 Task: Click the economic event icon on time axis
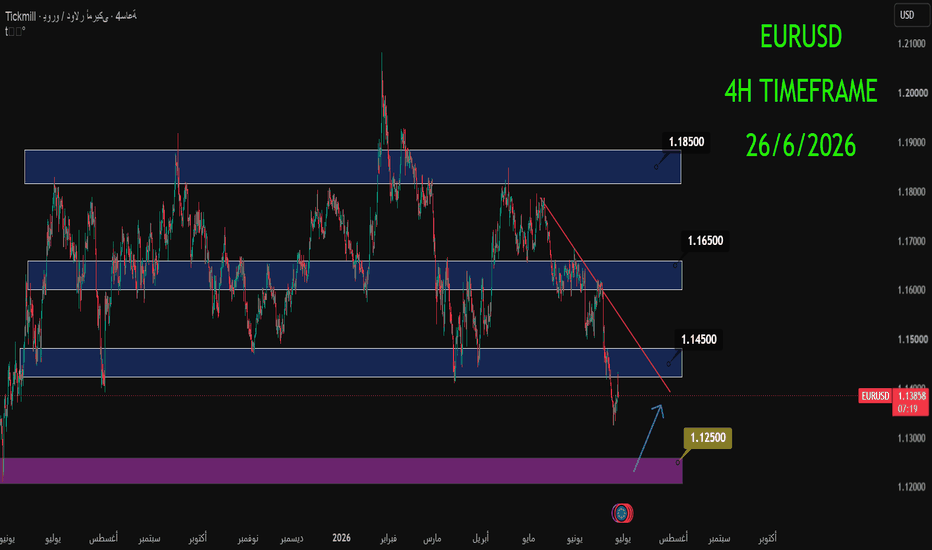(622, 513)
